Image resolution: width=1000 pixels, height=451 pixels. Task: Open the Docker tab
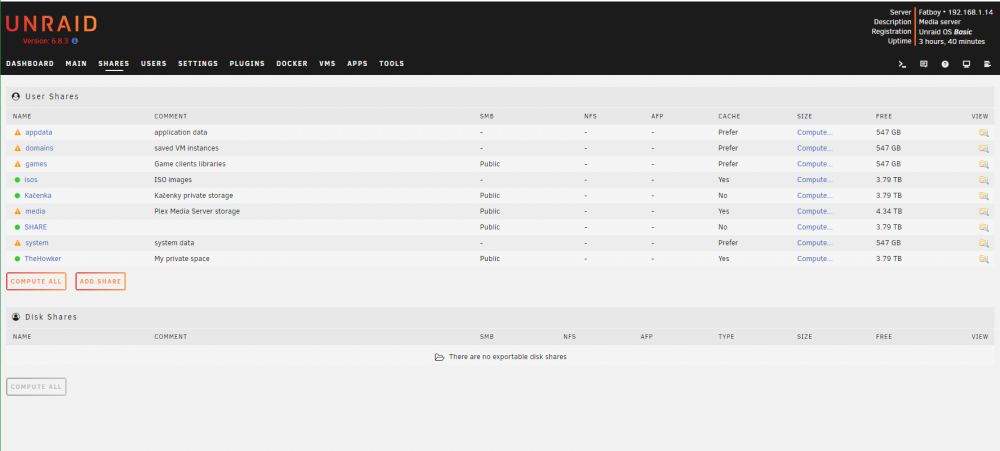(292, 64)
